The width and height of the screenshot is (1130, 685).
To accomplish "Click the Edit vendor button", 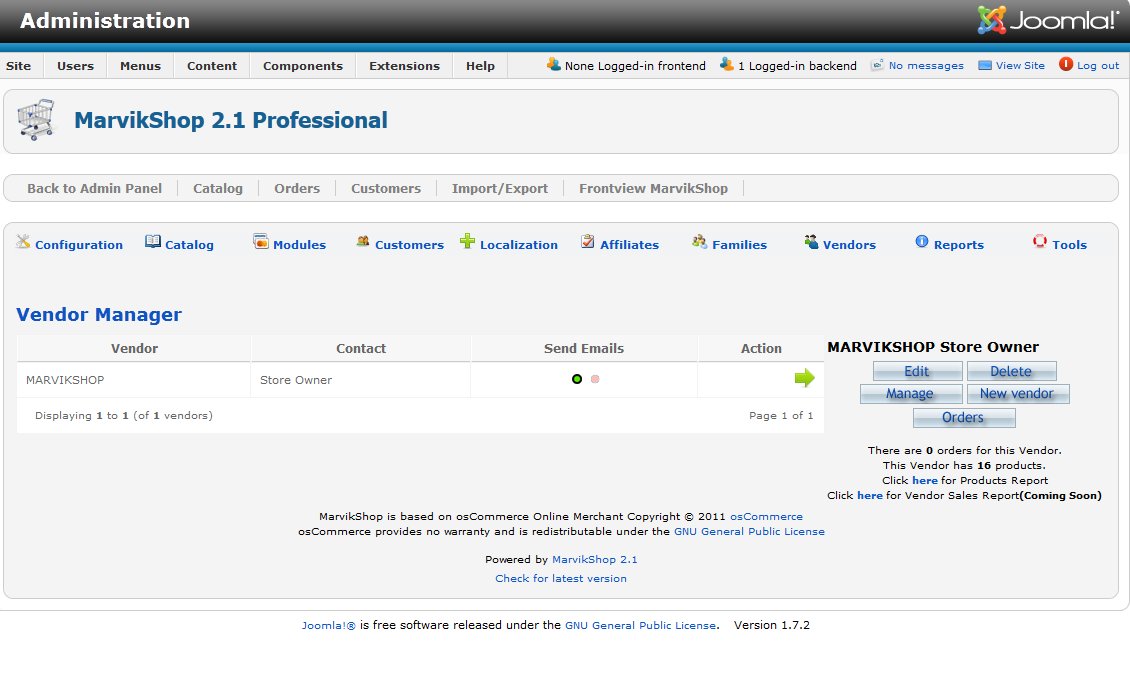I will click(x=917, y=371).
